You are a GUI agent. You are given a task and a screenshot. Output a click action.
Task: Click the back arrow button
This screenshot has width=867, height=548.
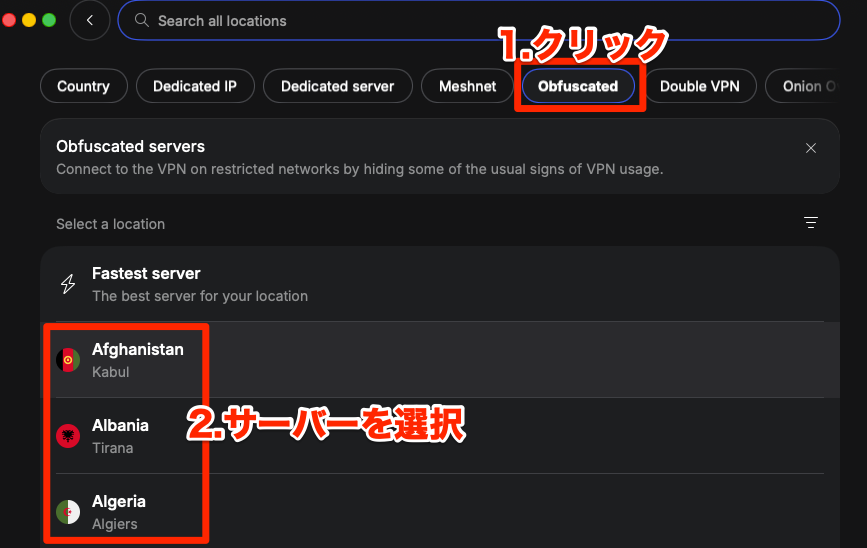click(x=90, y=20)
